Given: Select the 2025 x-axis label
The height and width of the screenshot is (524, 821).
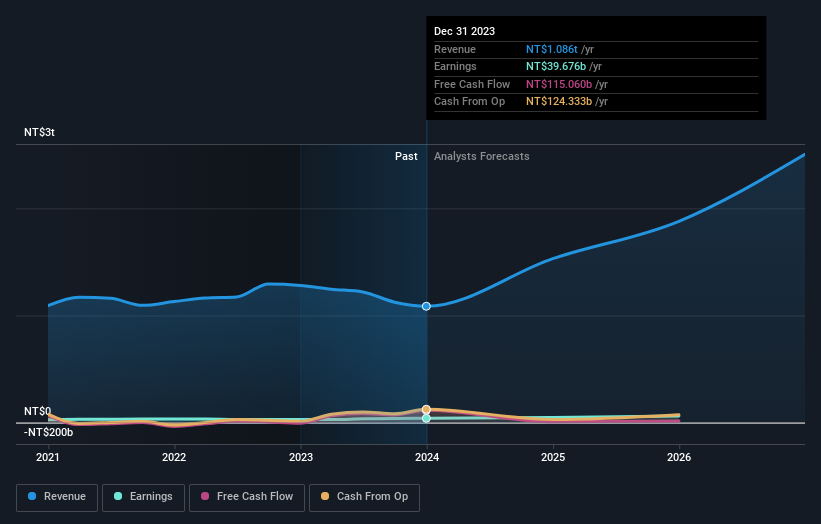Looking at the screenshot, I should click(x=553, y=458).
